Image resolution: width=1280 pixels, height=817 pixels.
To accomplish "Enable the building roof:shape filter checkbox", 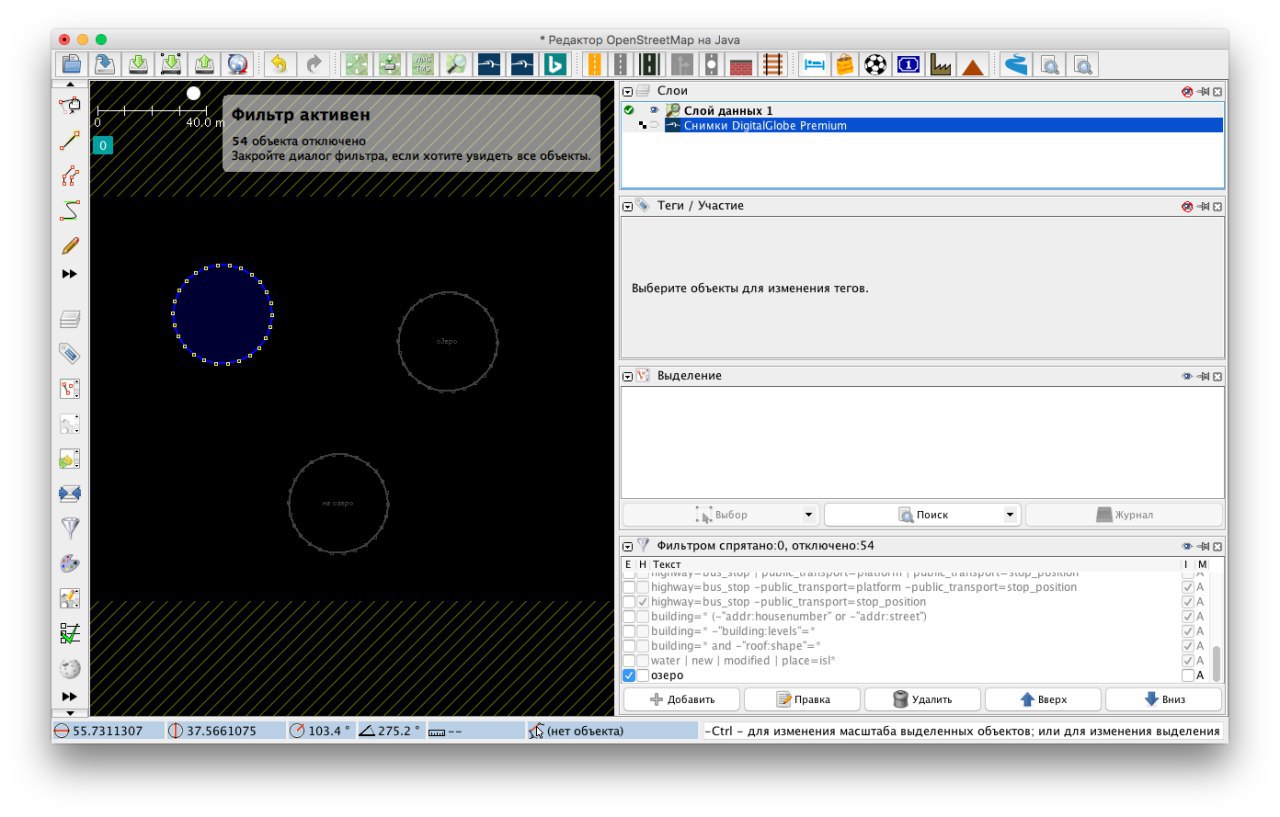I will pos(629,646).
